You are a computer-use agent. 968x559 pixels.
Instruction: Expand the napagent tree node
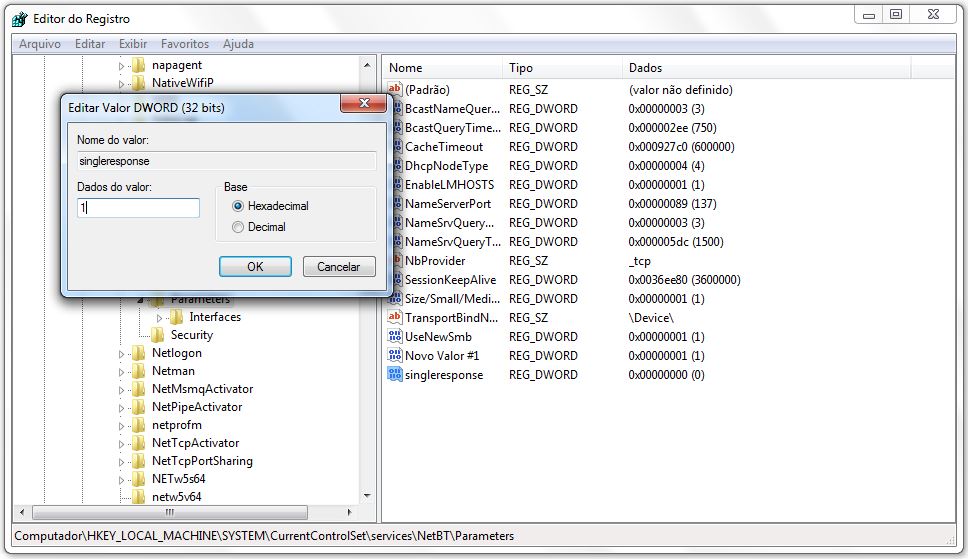pyautogui.click(x=123, y=66)
